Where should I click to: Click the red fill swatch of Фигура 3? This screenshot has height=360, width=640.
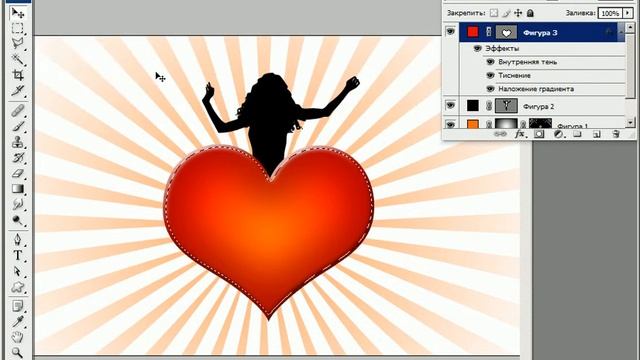pyautogui.click(x=473, y=32)
